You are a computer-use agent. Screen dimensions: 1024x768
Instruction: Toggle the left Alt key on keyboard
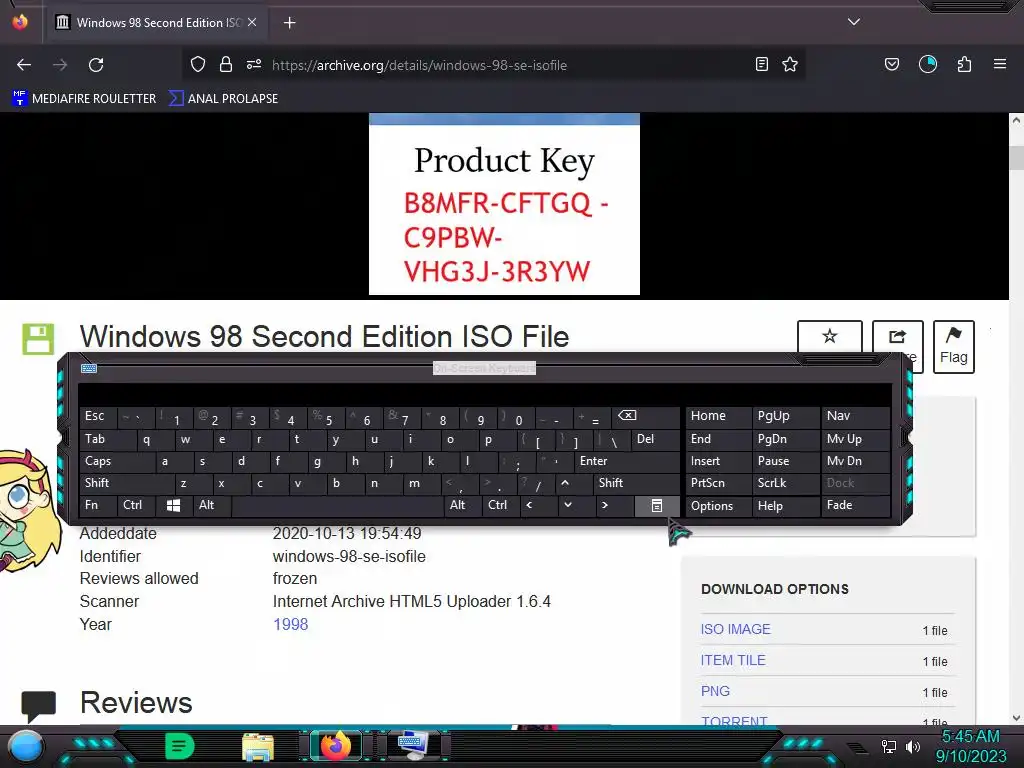coord(210,505)
